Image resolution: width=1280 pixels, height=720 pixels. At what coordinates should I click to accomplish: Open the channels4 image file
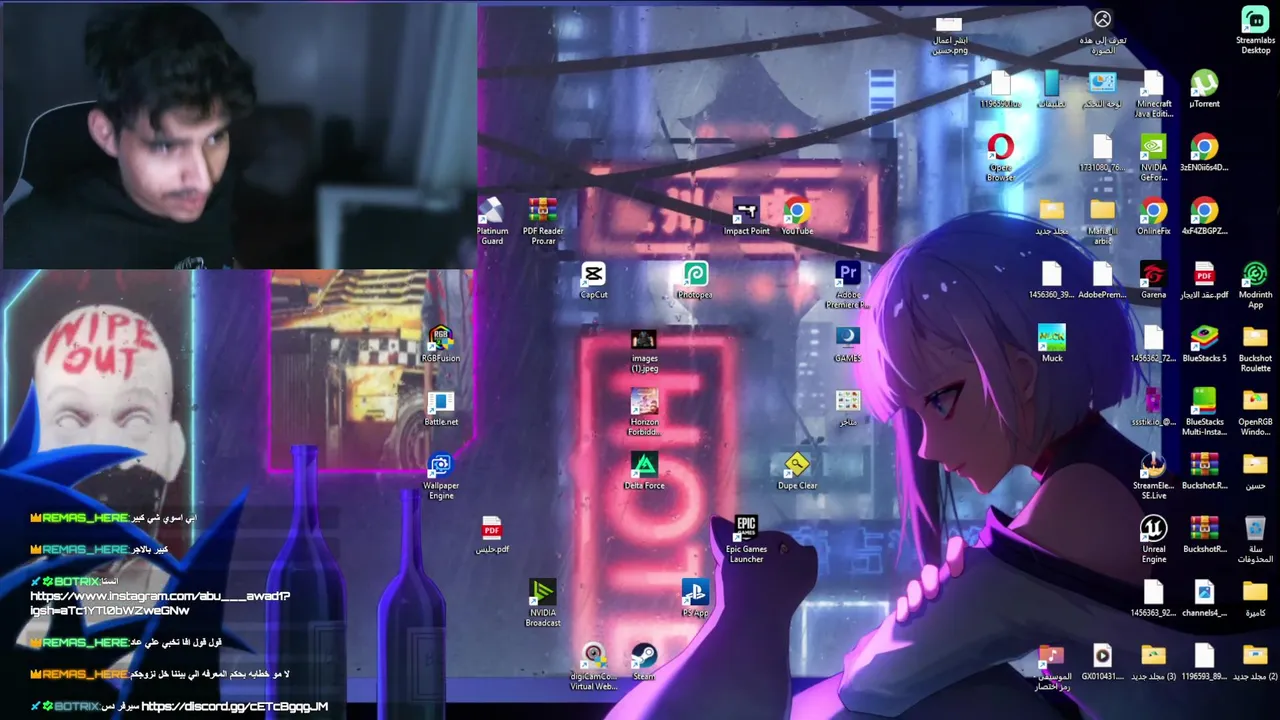coord(1204,598)
